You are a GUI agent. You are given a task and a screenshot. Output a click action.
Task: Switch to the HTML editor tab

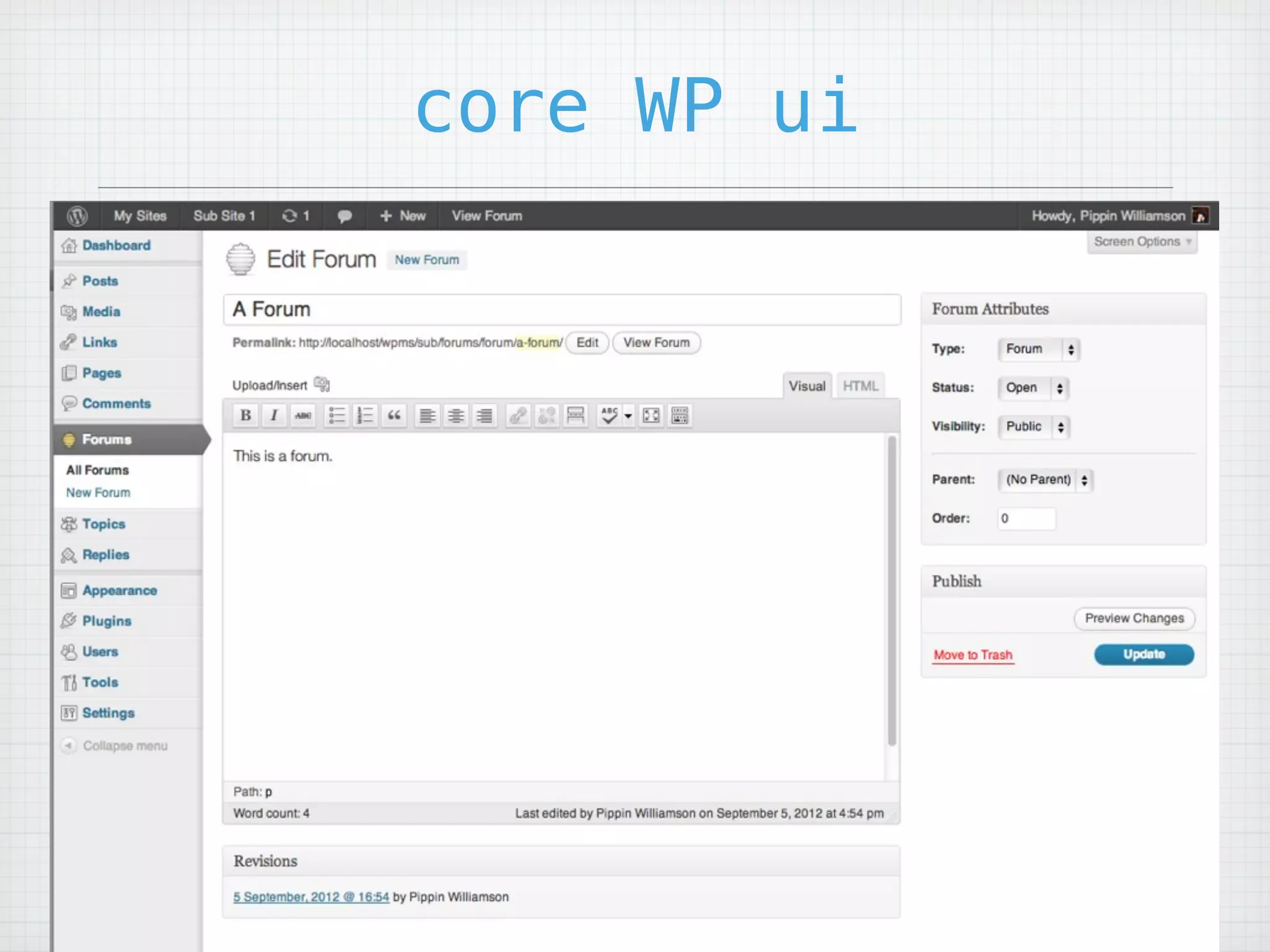pyautogui.click(x=861, y=386)
